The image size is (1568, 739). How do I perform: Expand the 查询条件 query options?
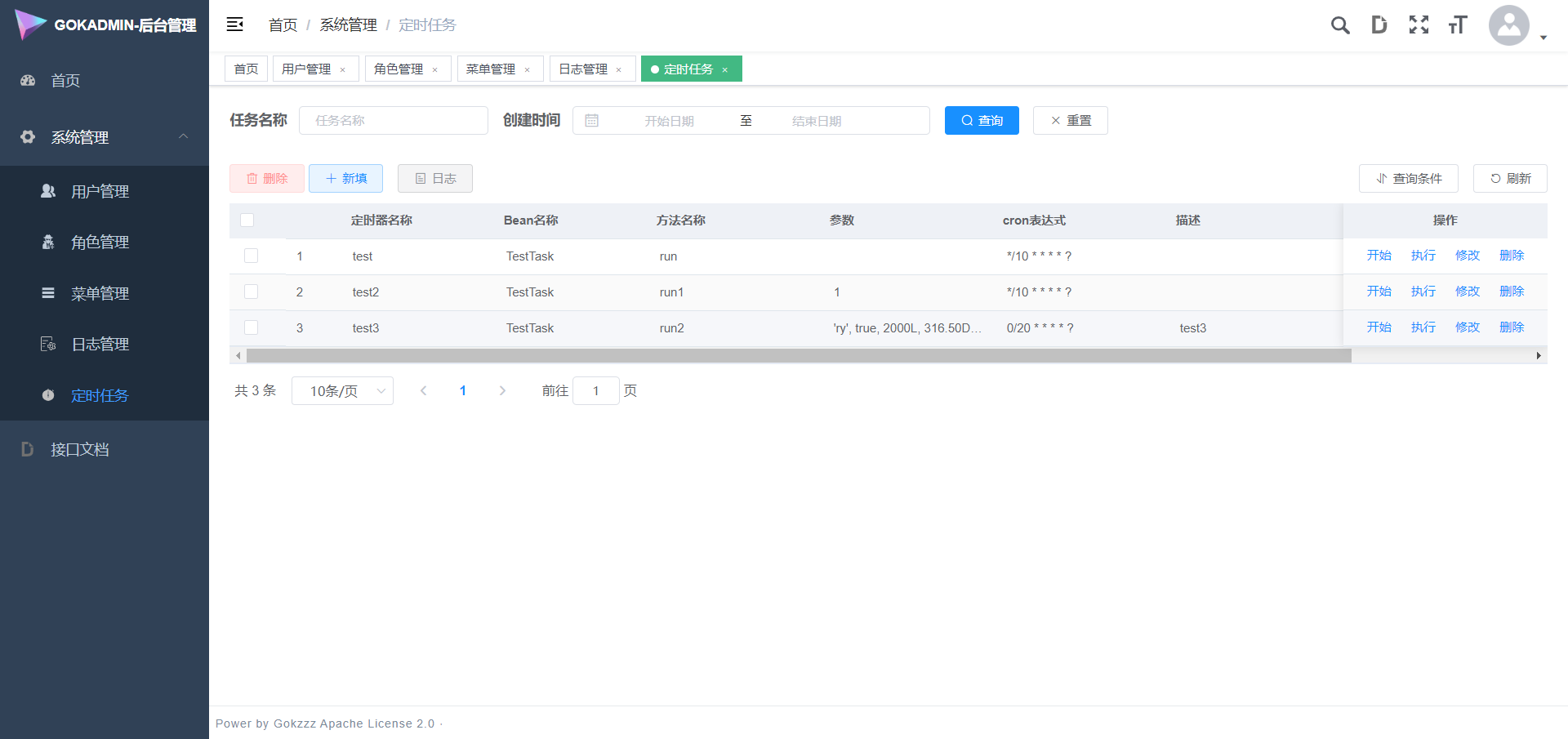pos(1408,179)
